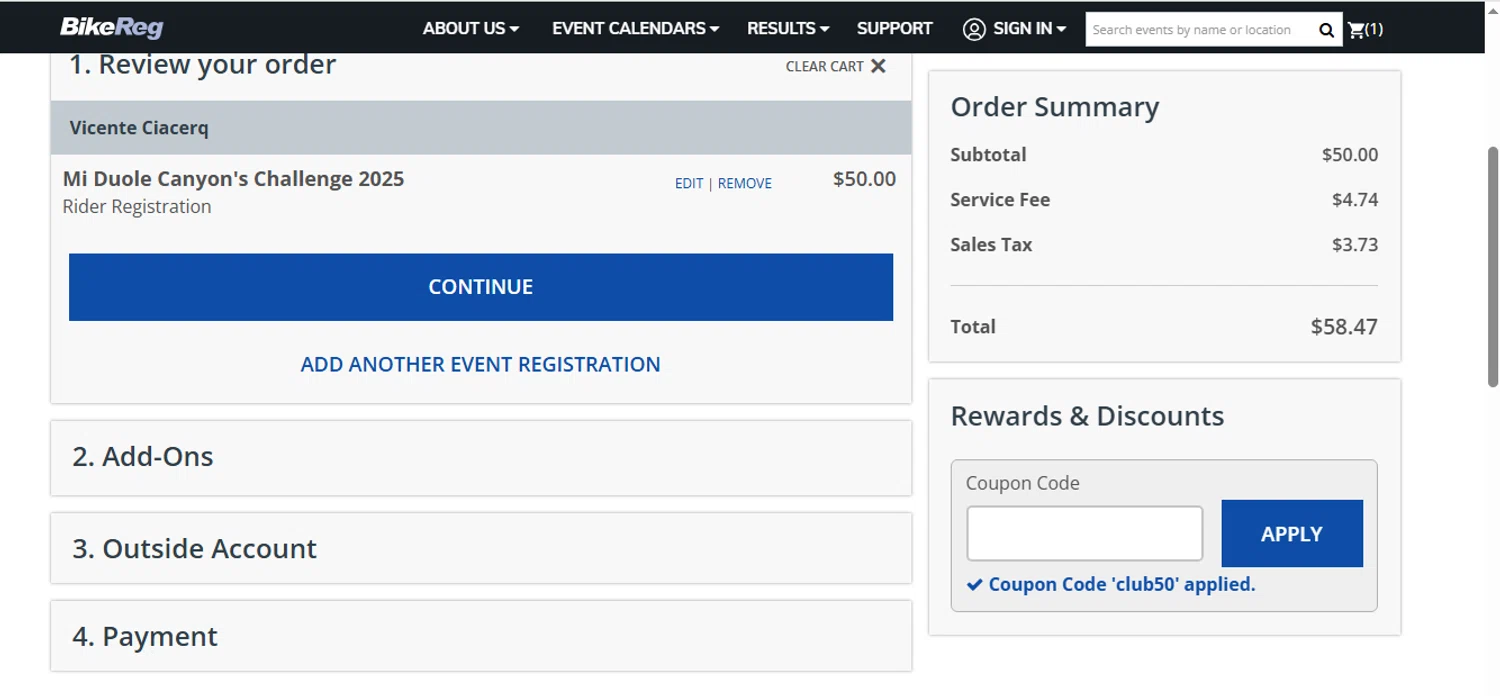
Task: Click the search magnifier icon
Action: pos(1326,30)
